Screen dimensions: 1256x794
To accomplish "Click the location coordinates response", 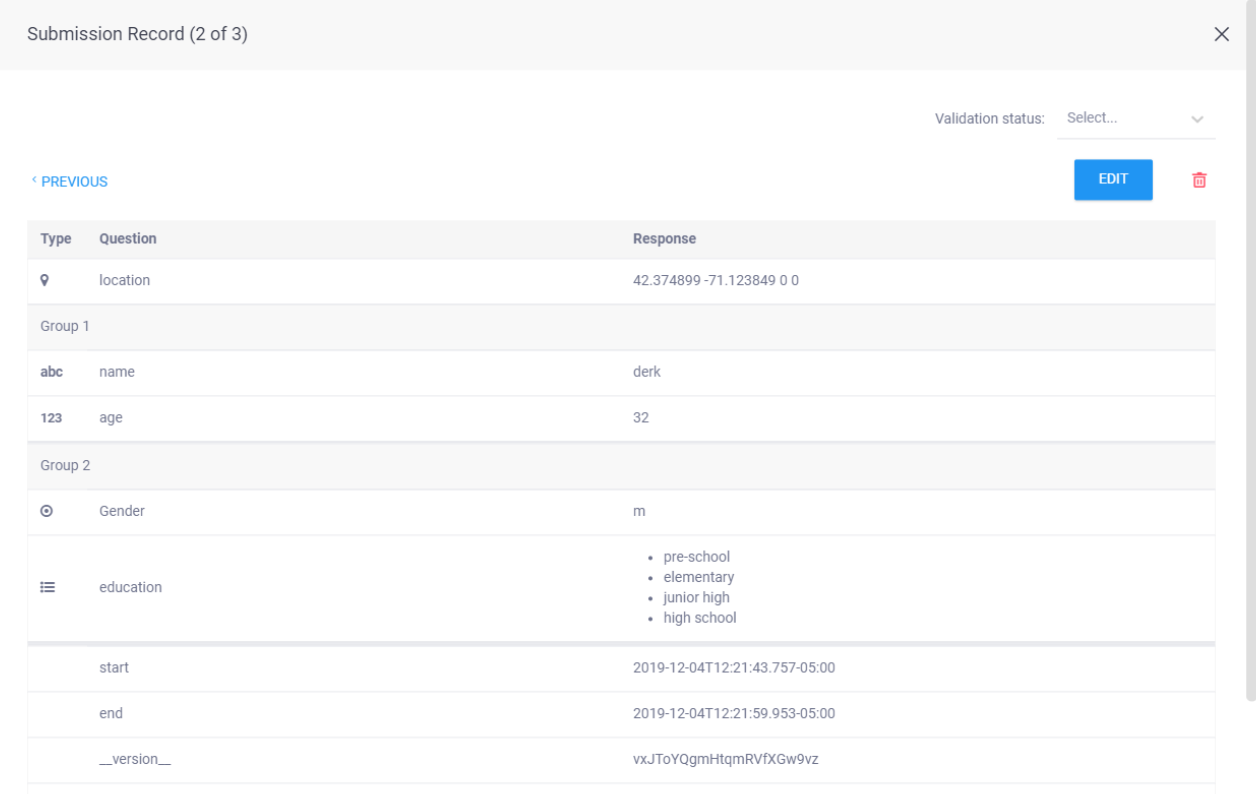I will [x=716, y=281].
